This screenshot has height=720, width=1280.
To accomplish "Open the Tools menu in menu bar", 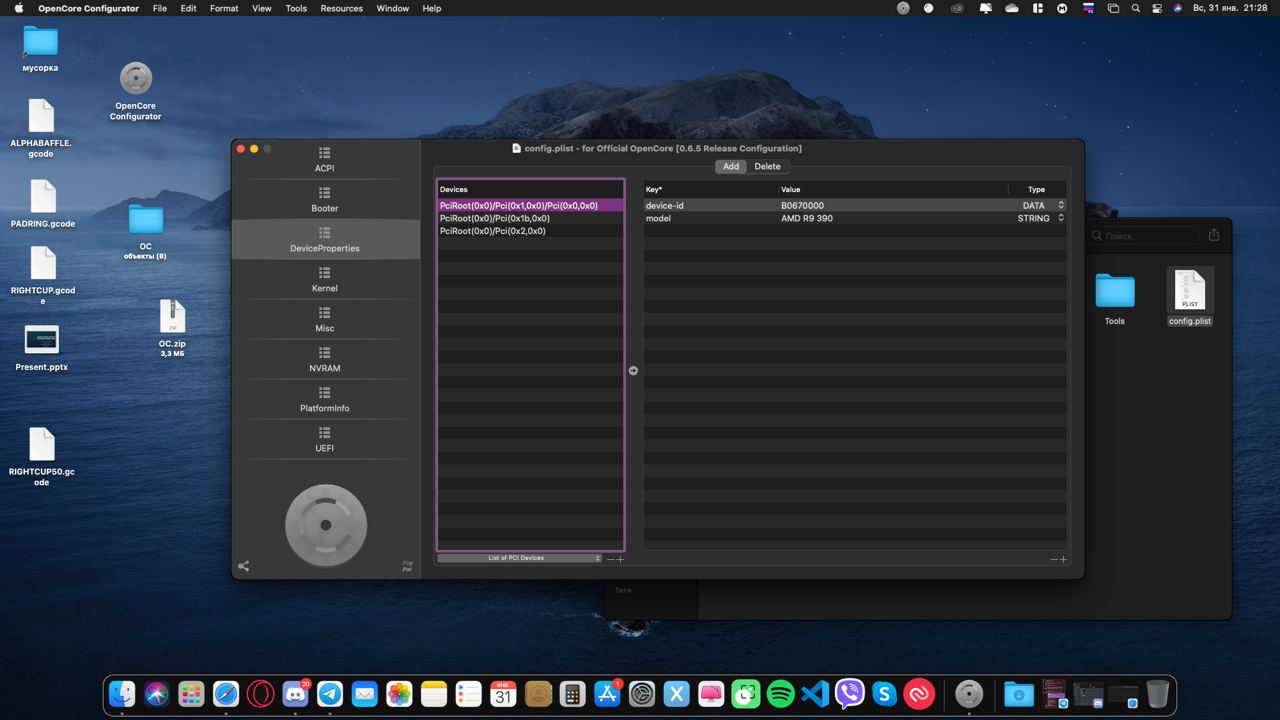I will [x=296, y=8].
